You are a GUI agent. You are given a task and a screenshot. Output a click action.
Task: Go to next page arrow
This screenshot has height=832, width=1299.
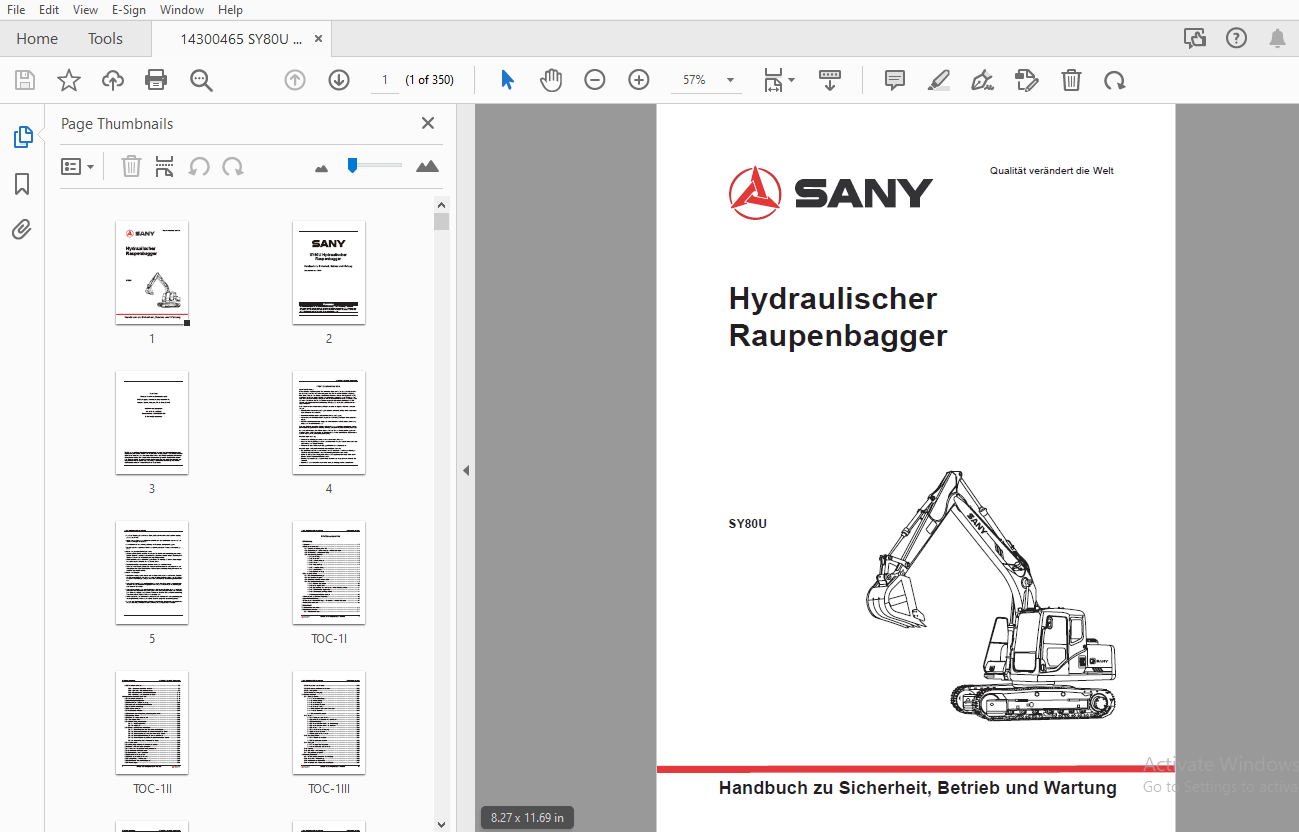pyautogui.click(x=339, y=80)
